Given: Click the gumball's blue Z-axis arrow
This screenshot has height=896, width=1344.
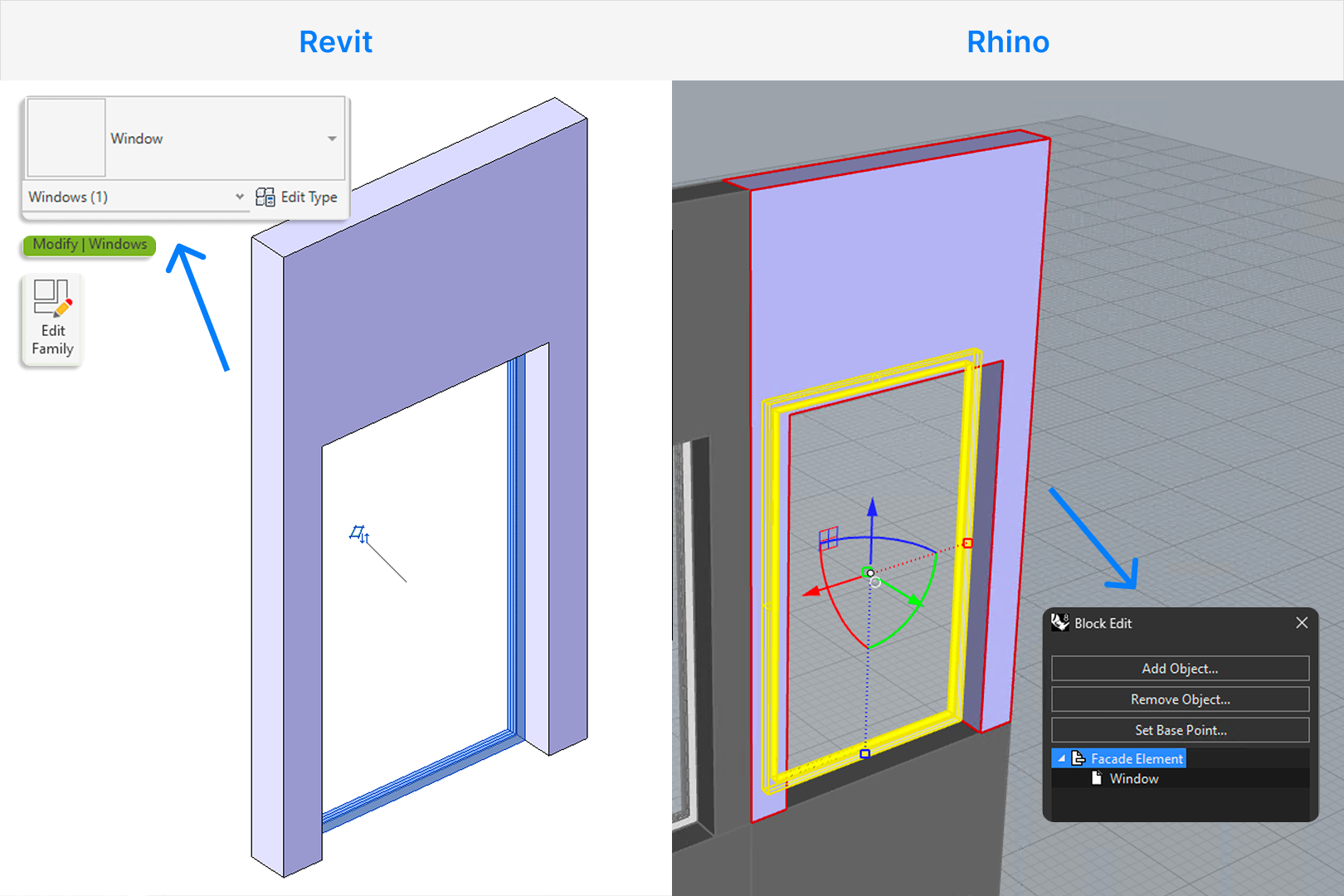Looking at the screenshot, I should pos(872,509).
